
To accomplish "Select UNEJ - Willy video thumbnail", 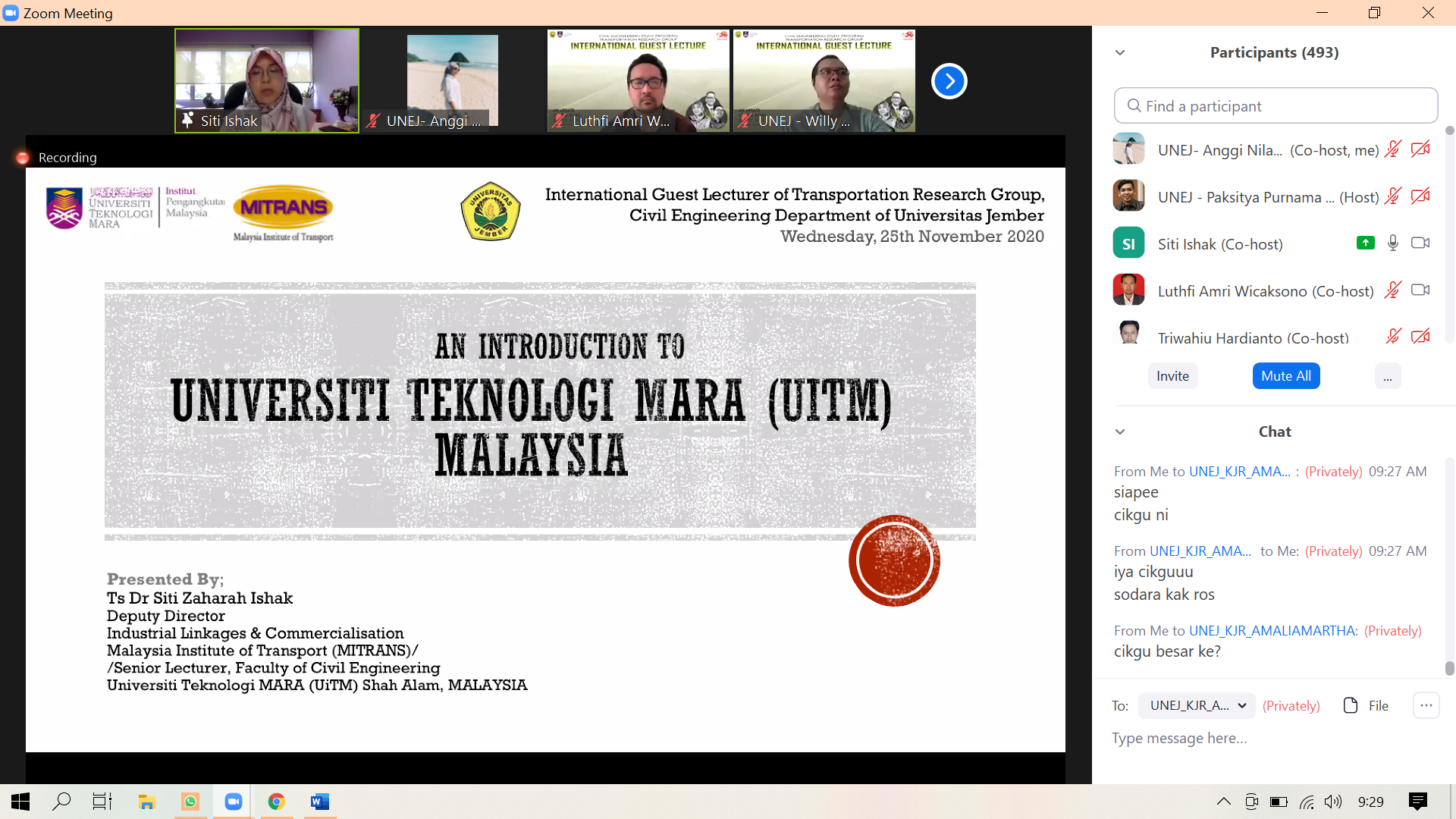I will pos(824,81).
